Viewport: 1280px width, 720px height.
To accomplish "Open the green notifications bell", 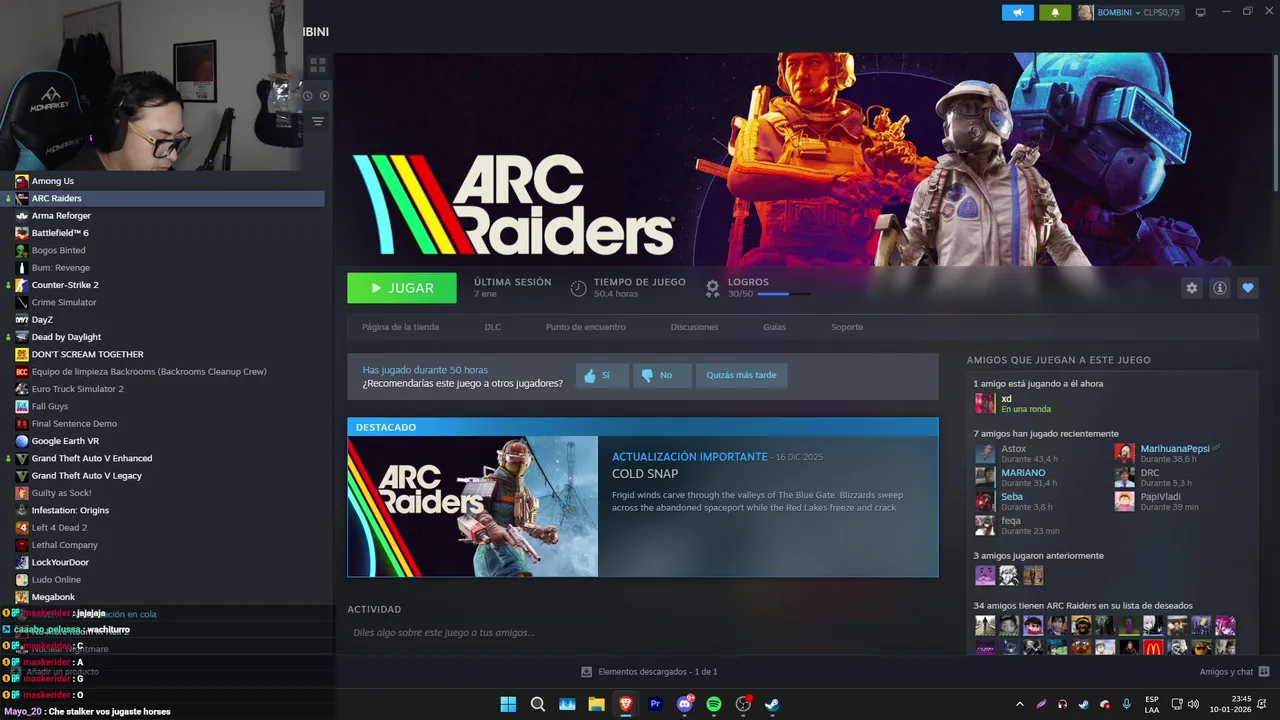I will pos(1054,13).
